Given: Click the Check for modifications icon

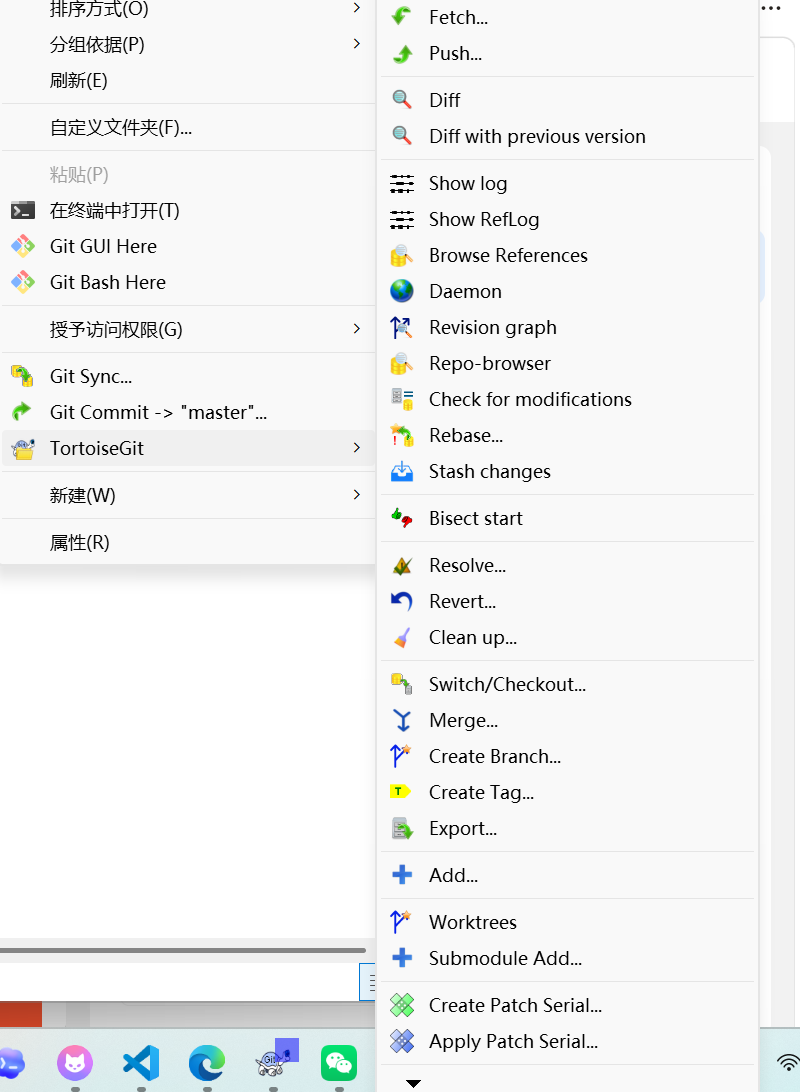Looking at the screenshot, I should click(x=402, y=399).
